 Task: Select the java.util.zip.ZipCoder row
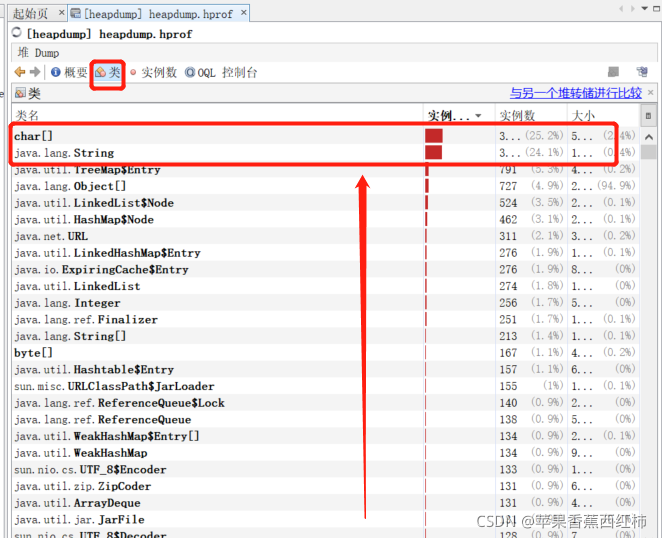(x=325, y=486)
